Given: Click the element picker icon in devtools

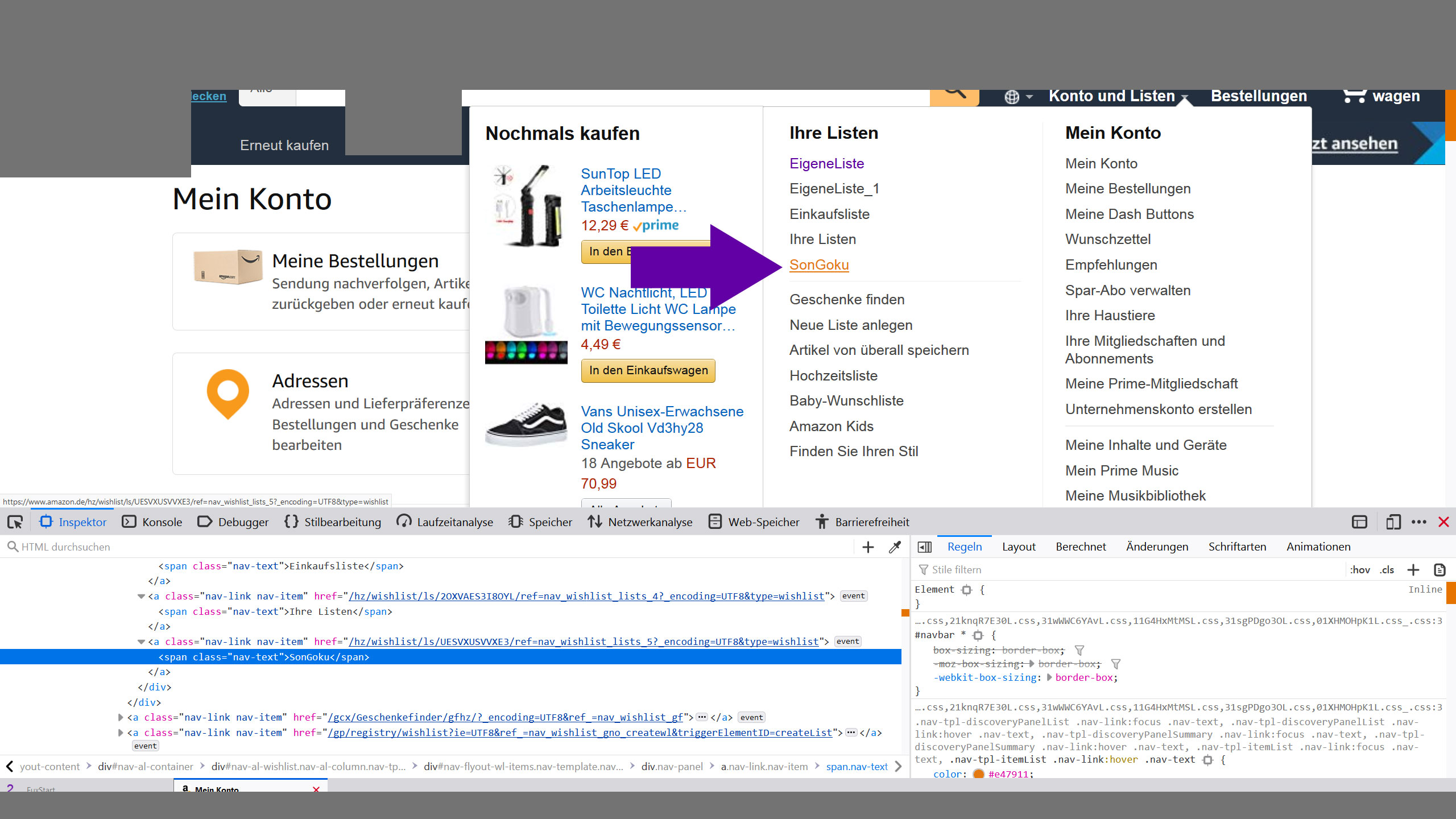Looking at the screenshot, I should (x=15, y=522).
